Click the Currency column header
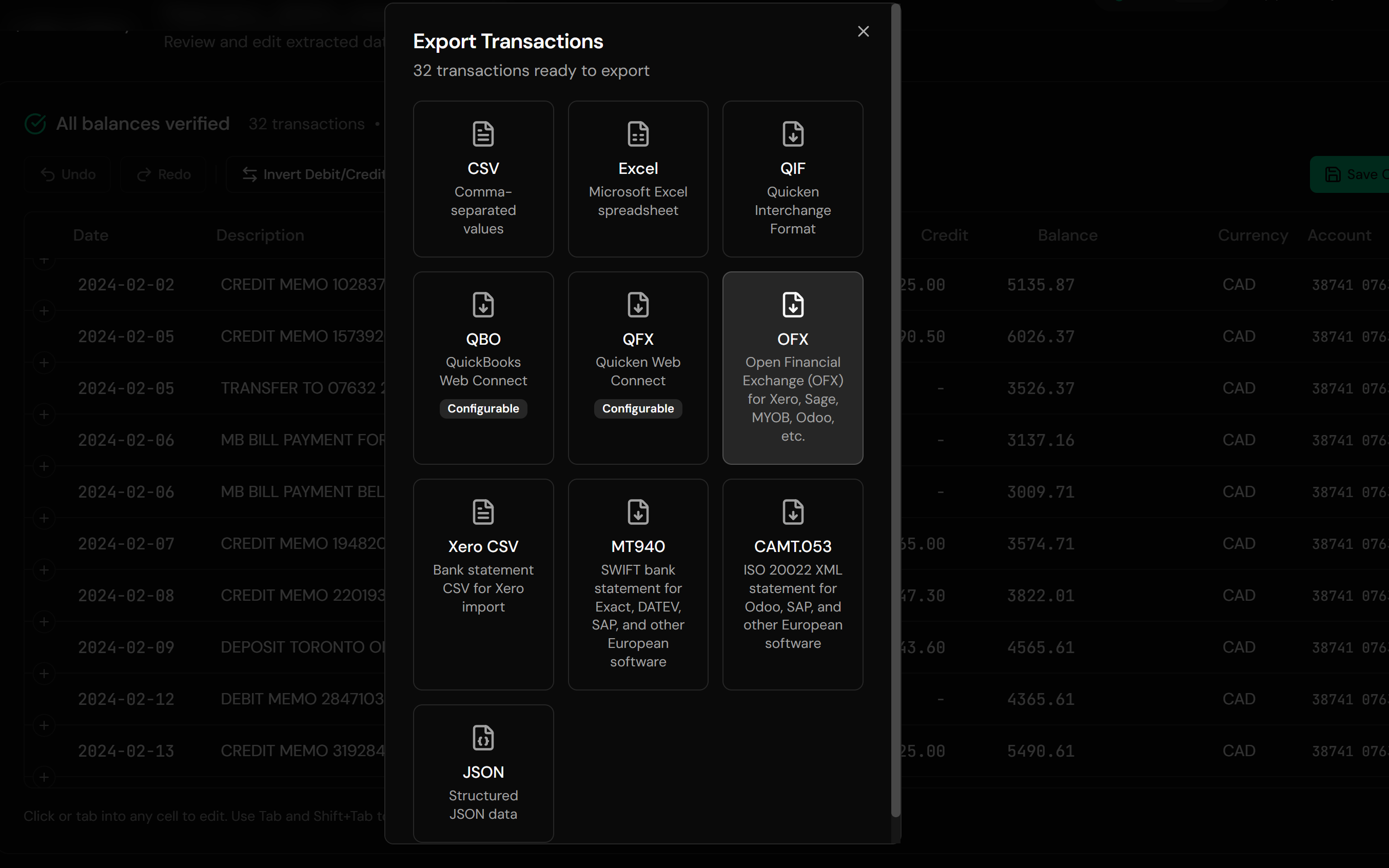This screenshot has width=1389, height=868. tap(1253, 235)
